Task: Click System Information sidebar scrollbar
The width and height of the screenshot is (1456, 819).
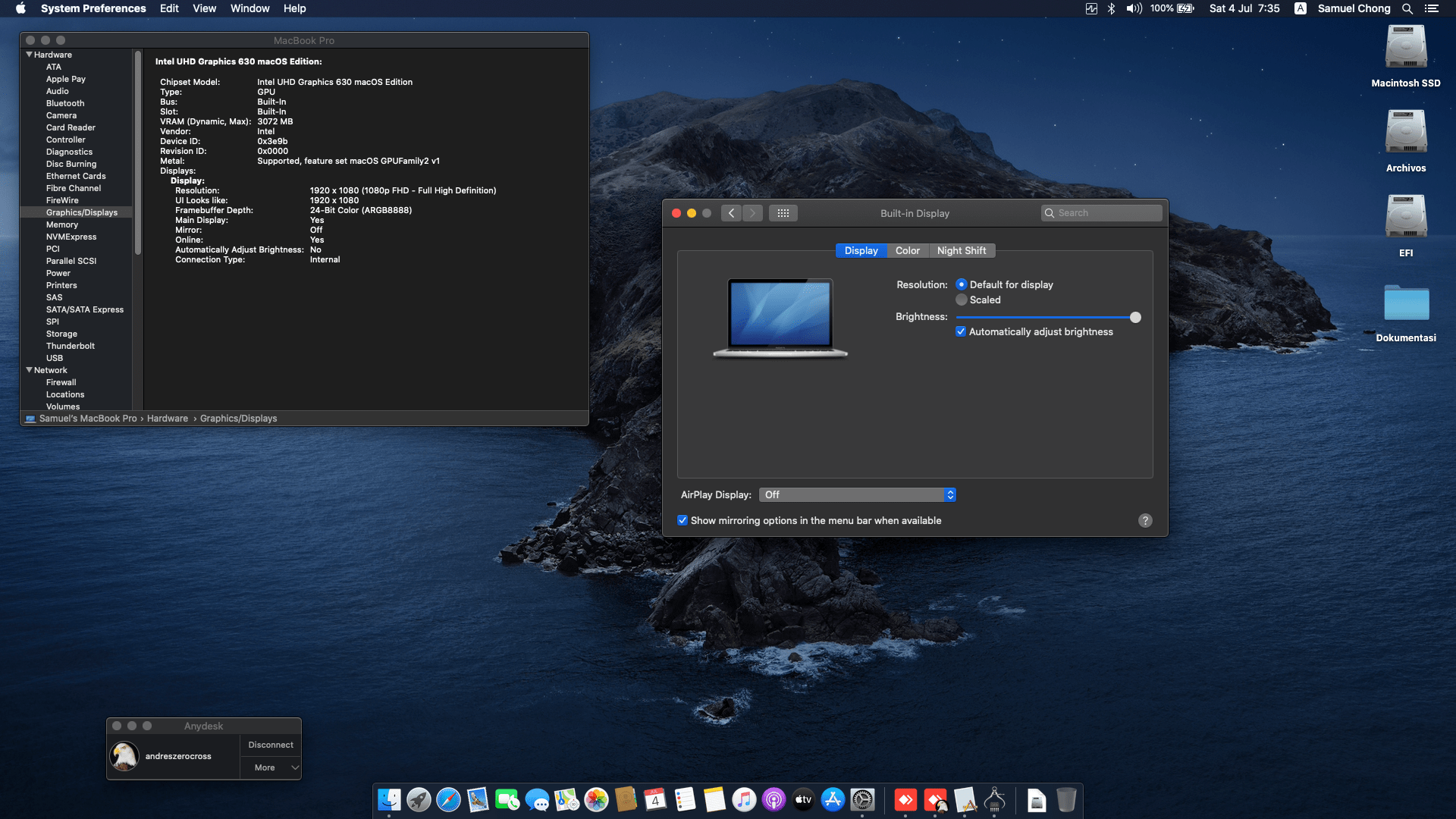Action: 138,153
